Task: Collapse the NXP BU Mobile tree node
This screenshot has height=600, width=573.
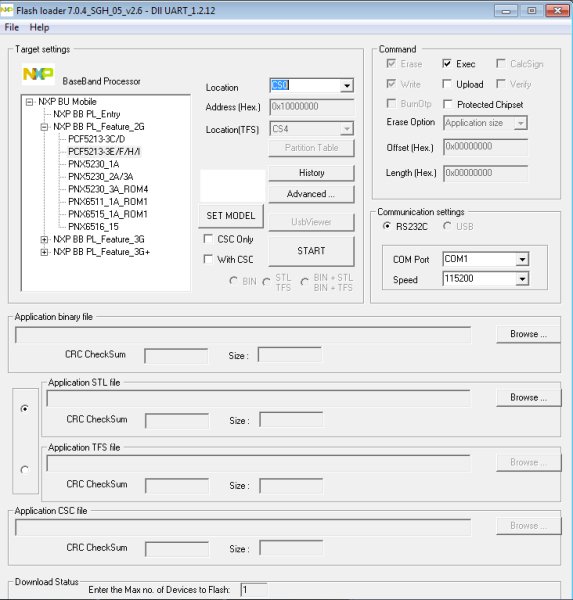Action: tap(29, 102)
